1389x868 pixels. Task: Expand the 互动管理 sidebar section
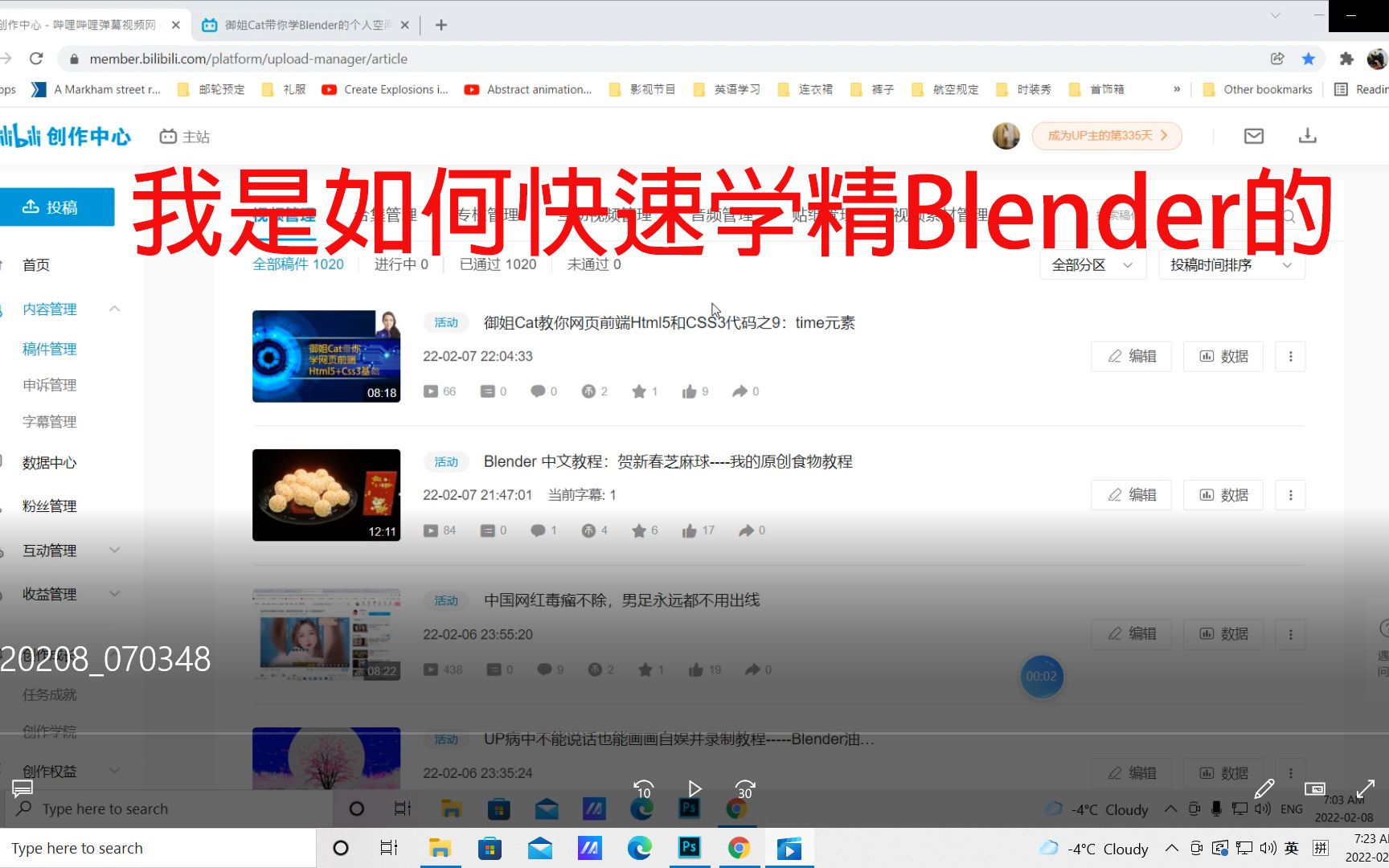[114, 550]
